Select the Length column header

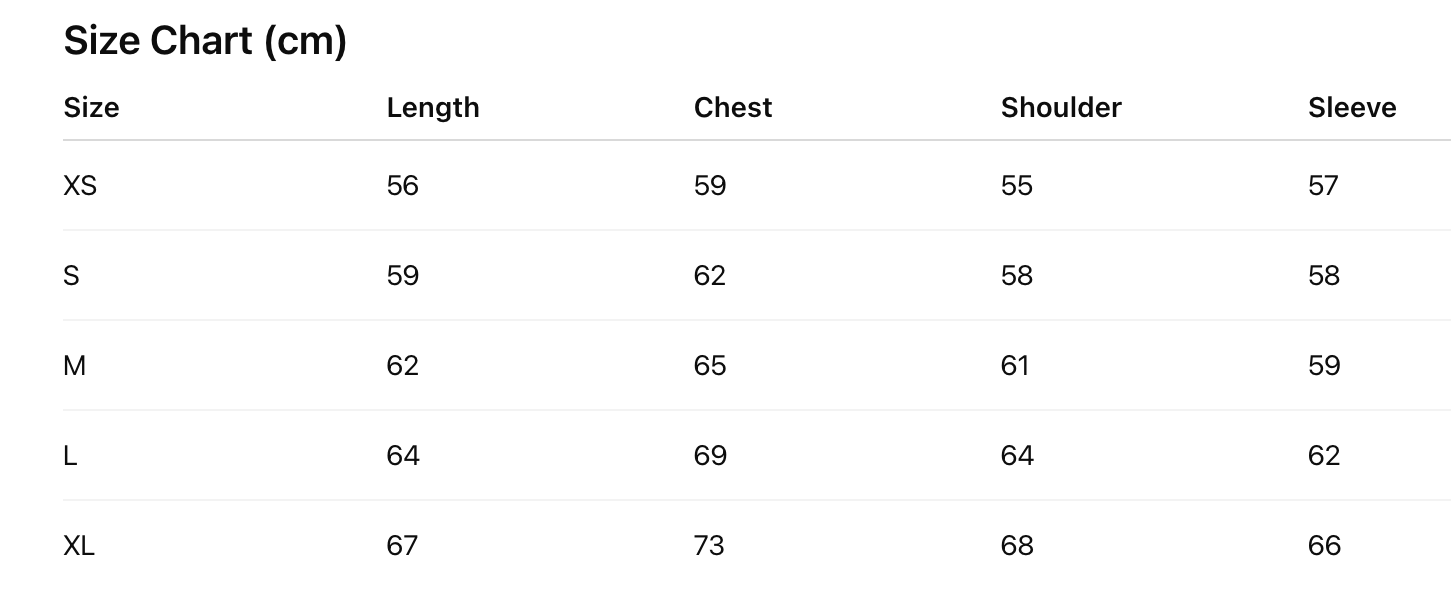coord(433,108)
